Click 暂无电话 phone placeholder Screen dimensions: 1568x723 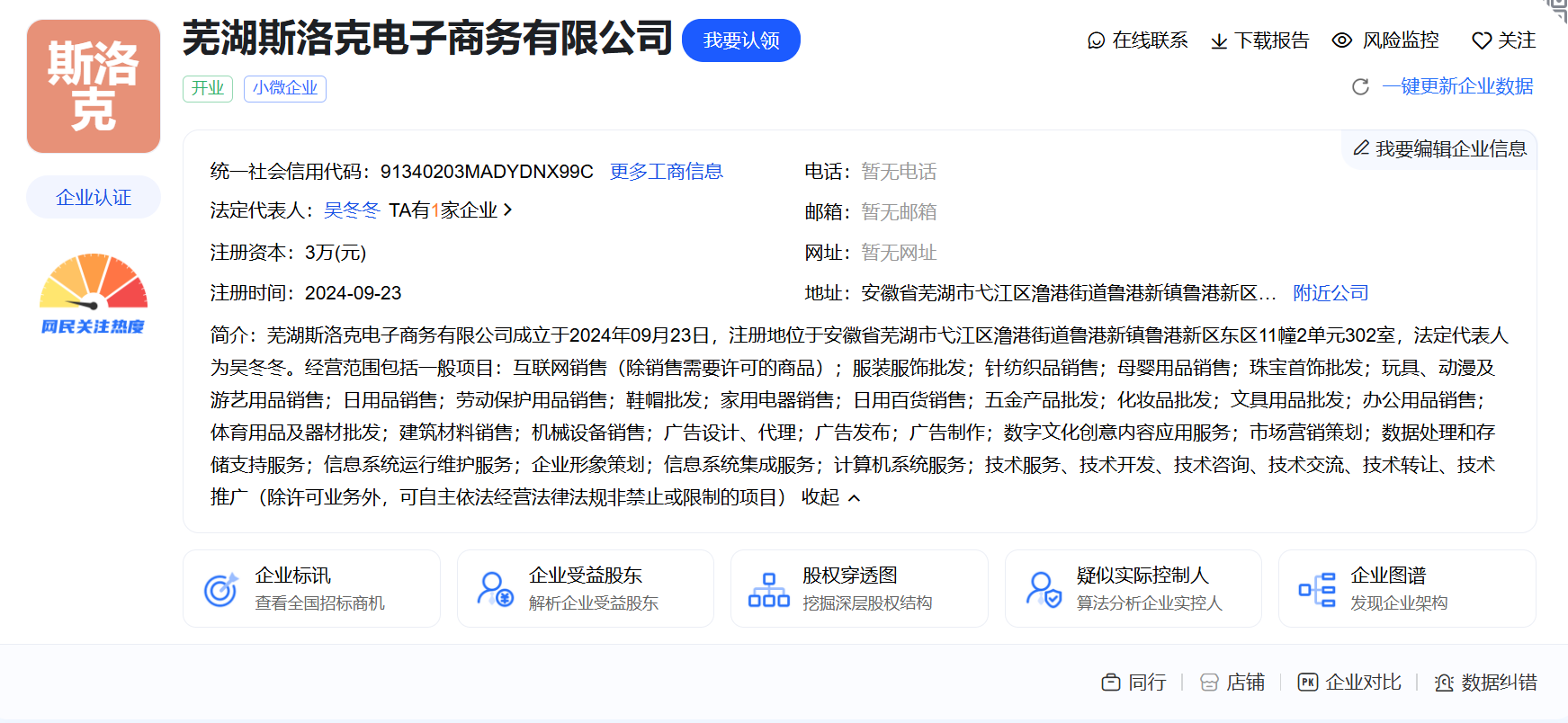point(899,171)
